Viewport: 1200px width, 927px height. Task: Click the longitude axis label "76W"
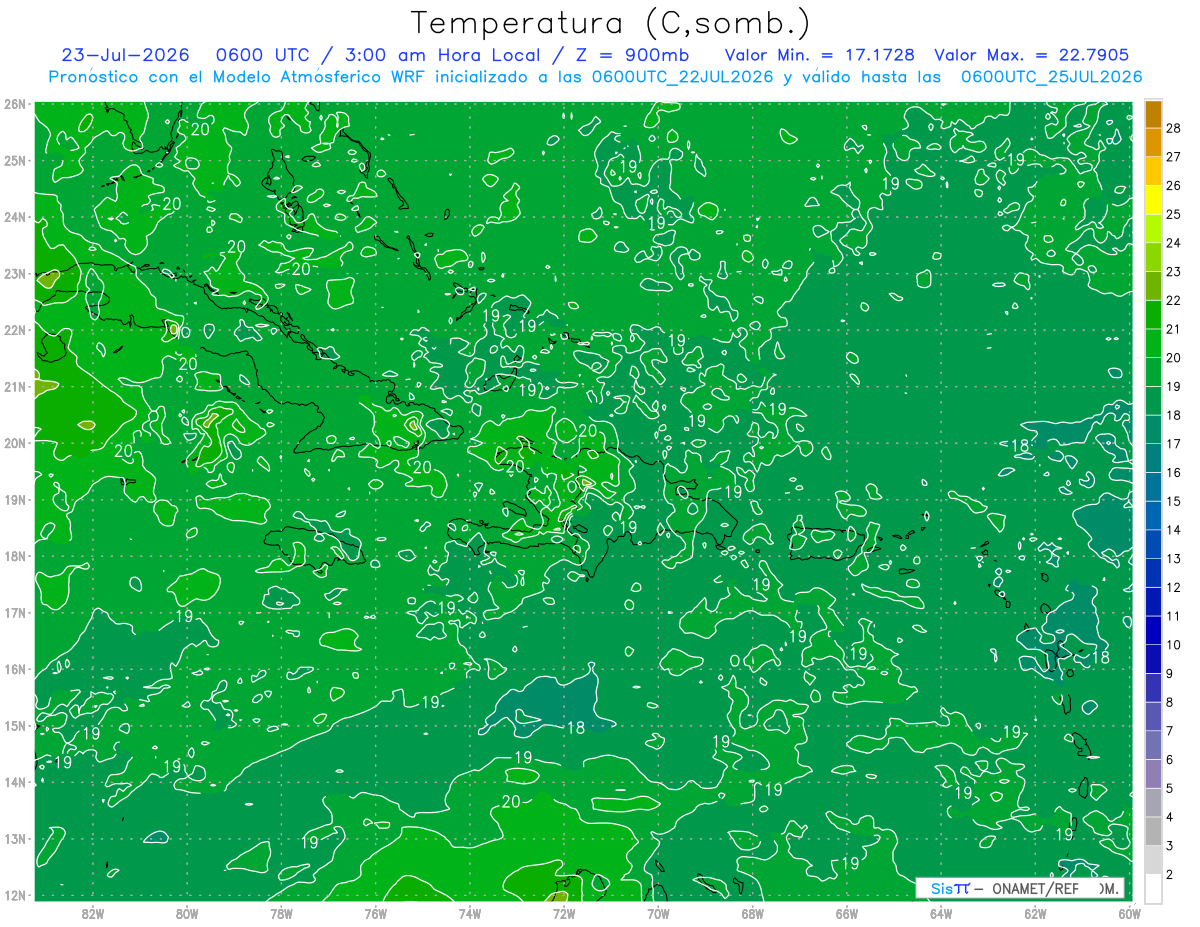coord(375,913)
